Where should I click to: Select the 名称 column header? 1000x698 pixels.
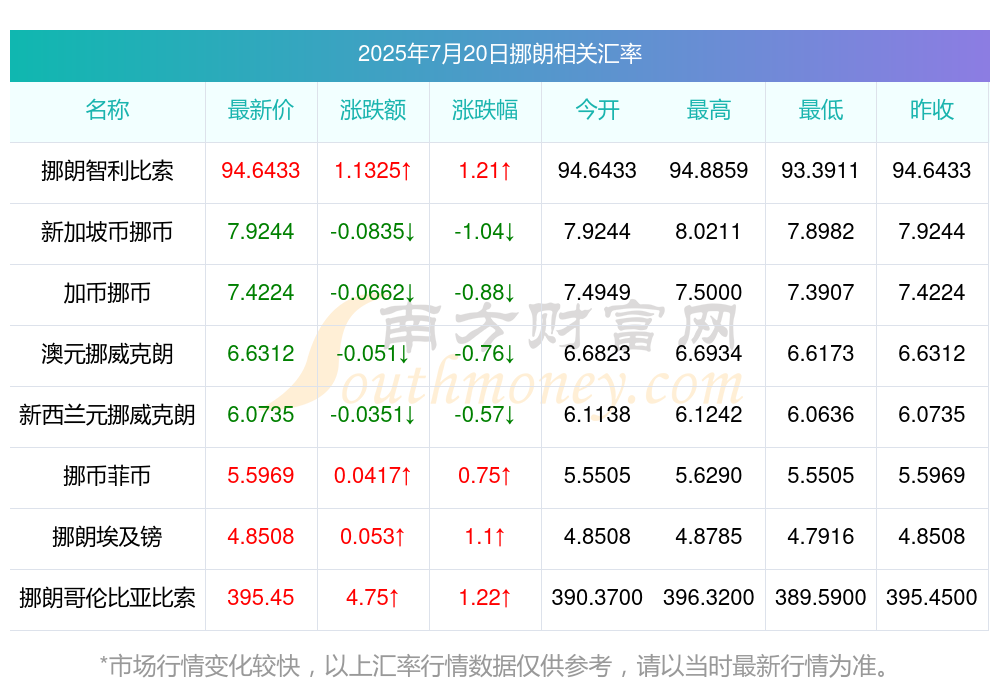[x=107, y=110]
